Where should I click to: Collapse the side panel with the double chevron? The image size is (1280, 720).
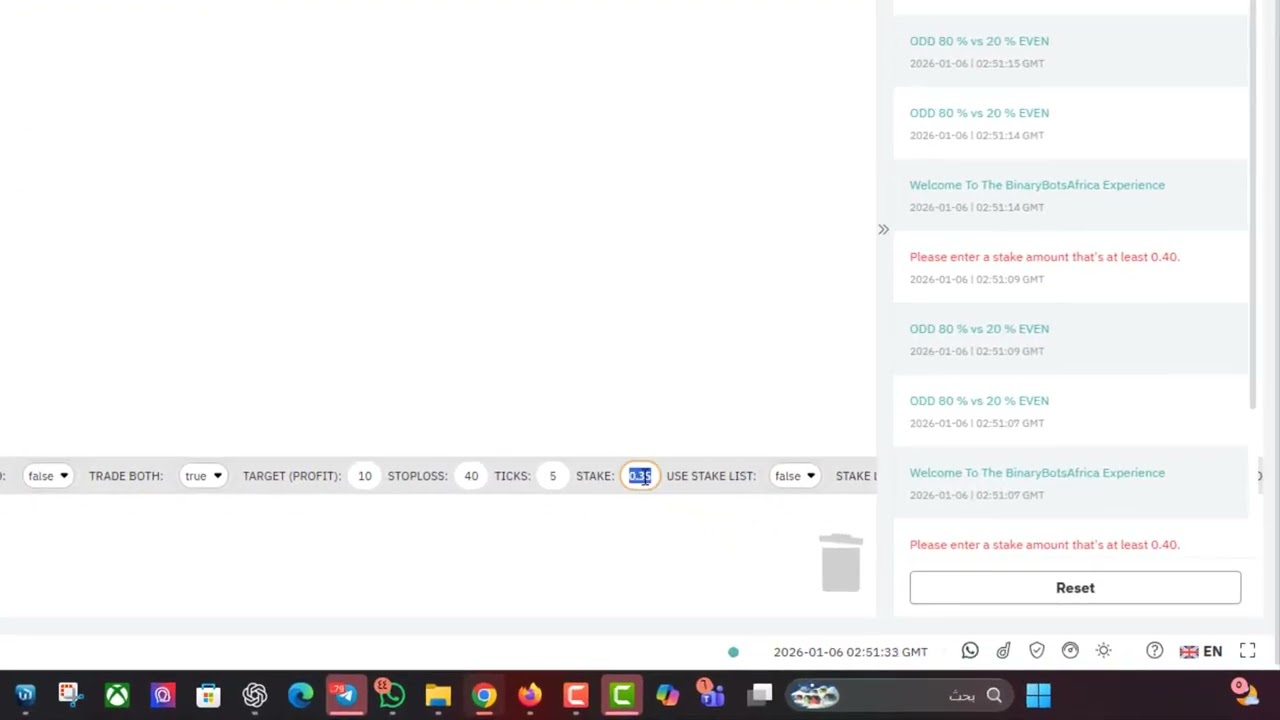tap(883, 230)
